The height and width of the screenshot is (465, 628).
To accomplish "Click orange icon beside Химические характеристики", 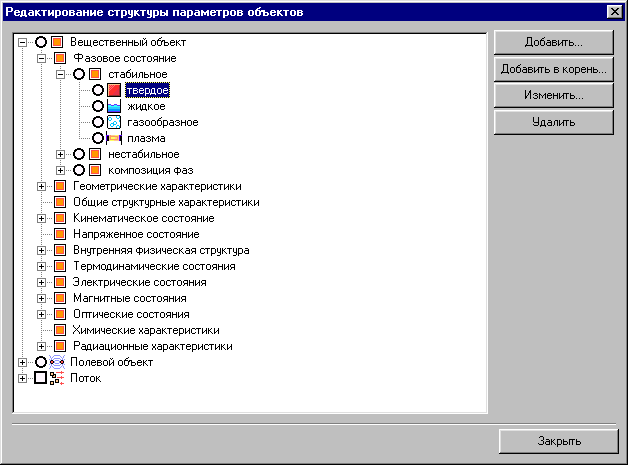I will click(x=60, y=330).
